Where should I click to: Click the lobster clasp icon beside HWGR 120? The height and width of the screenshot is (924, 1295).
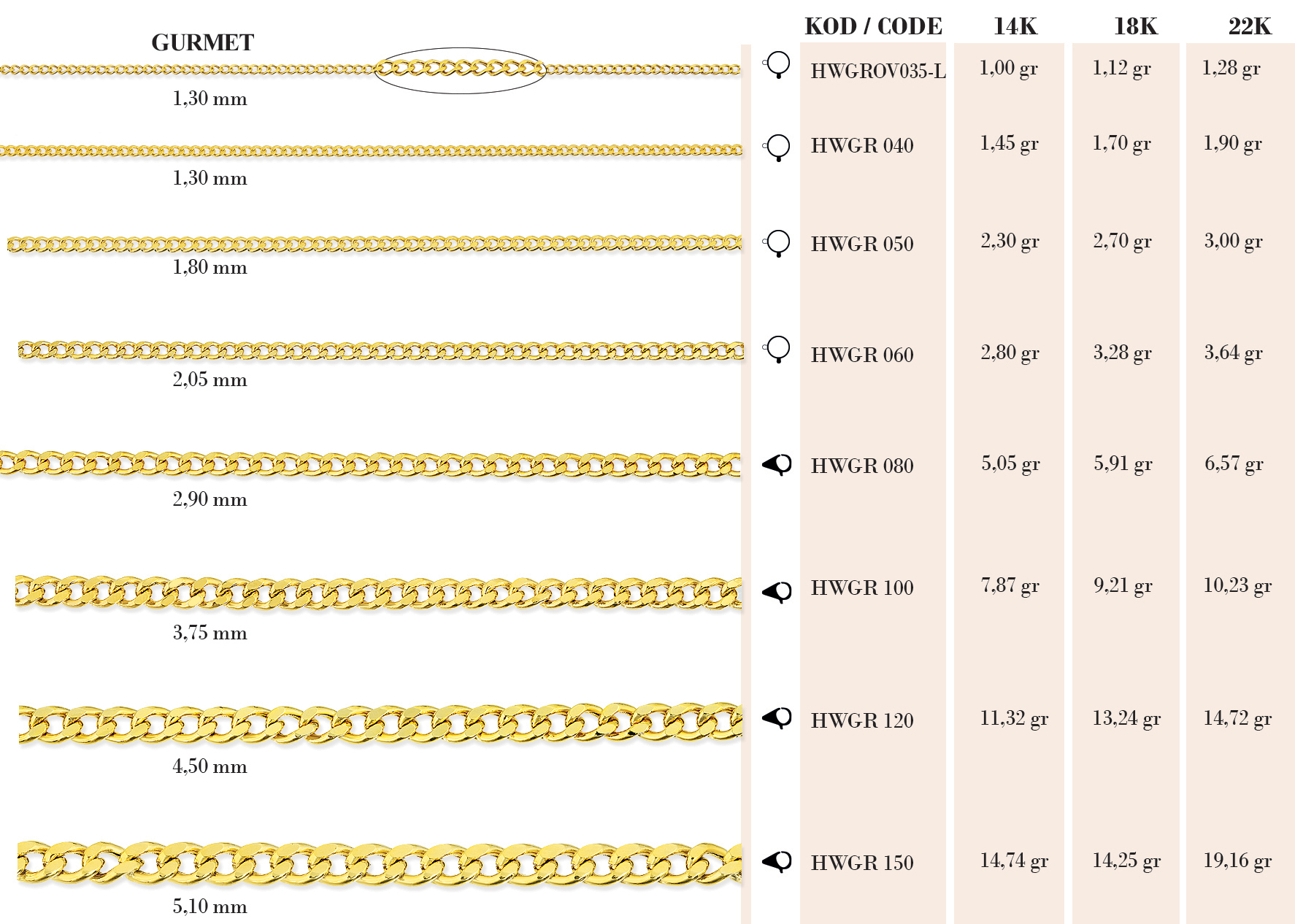tap(777, 717)
